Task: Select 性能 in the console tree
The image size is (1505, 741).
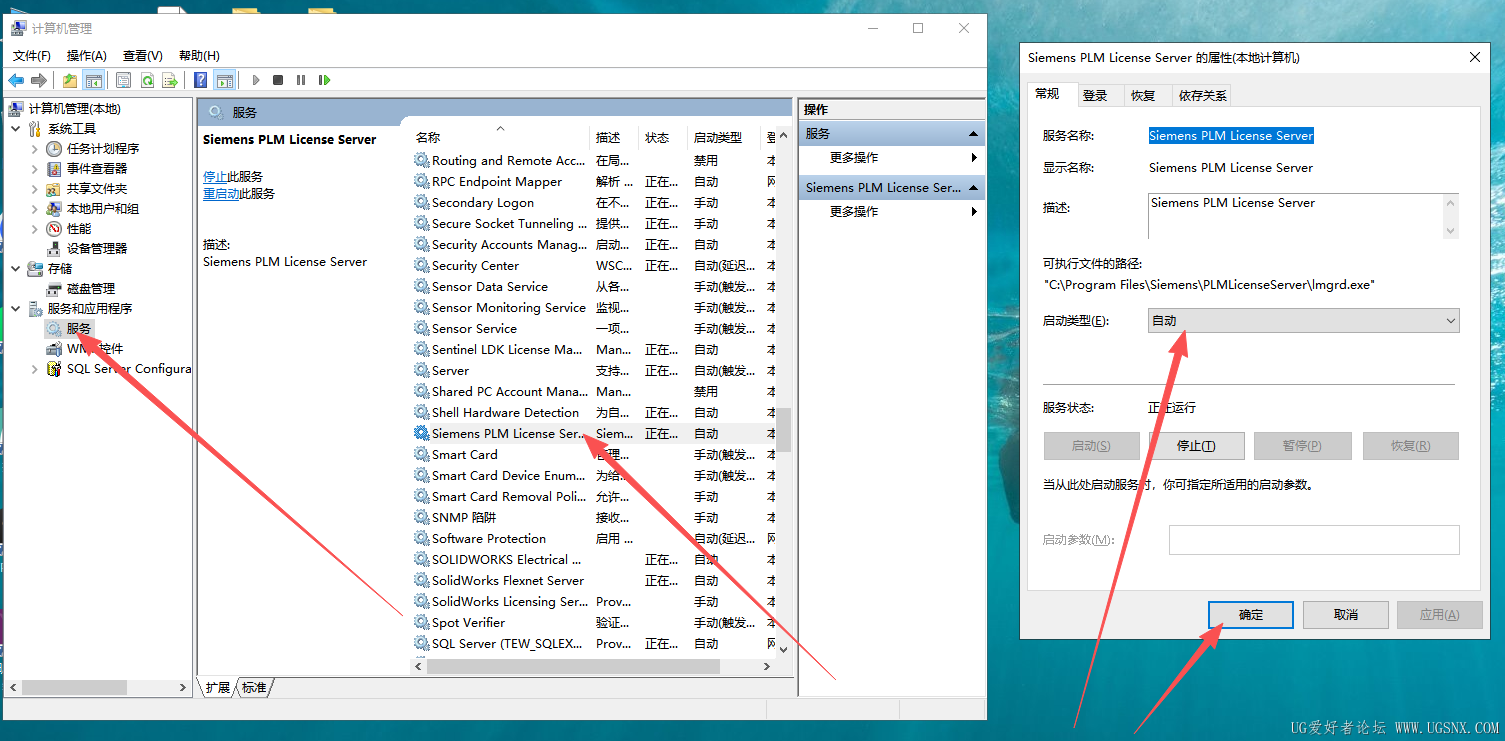Action: (79, 228)
